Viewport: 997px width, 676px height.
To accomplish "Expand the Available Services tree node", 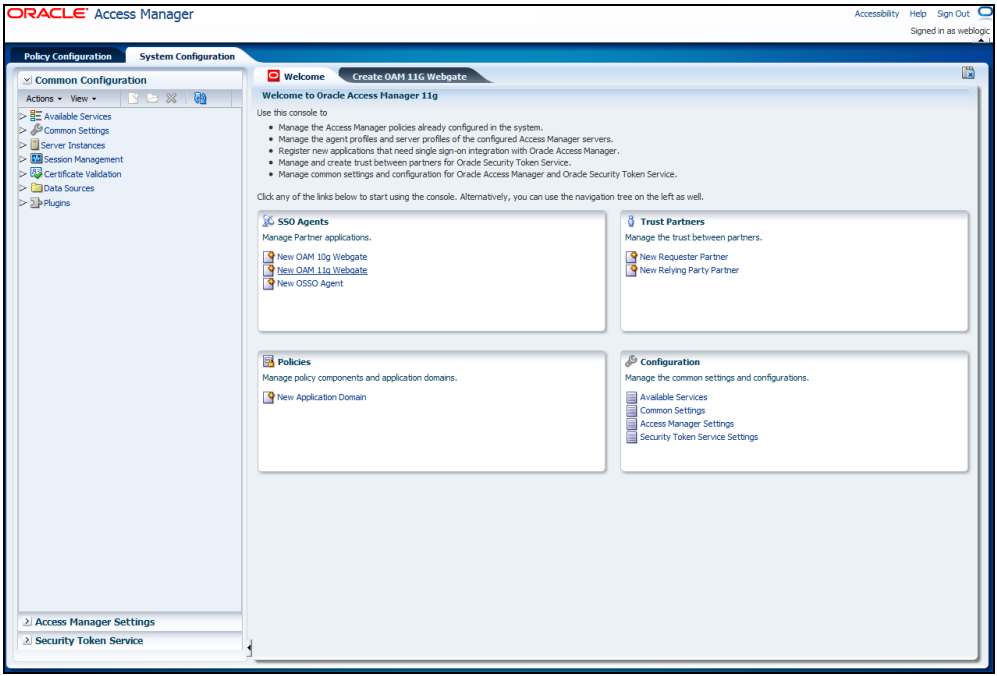I will pos(24,116).
